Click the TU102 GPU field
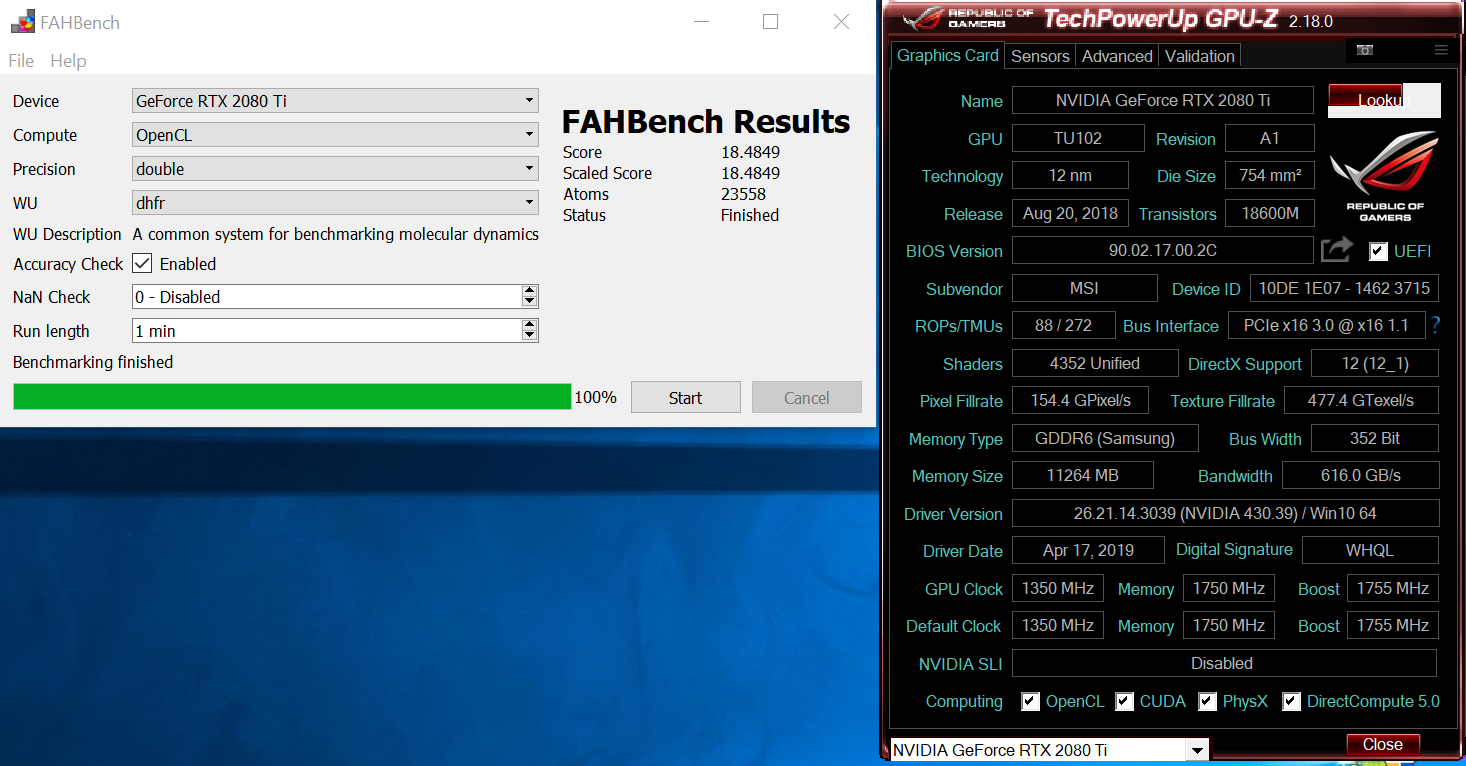 (1078, 138)
